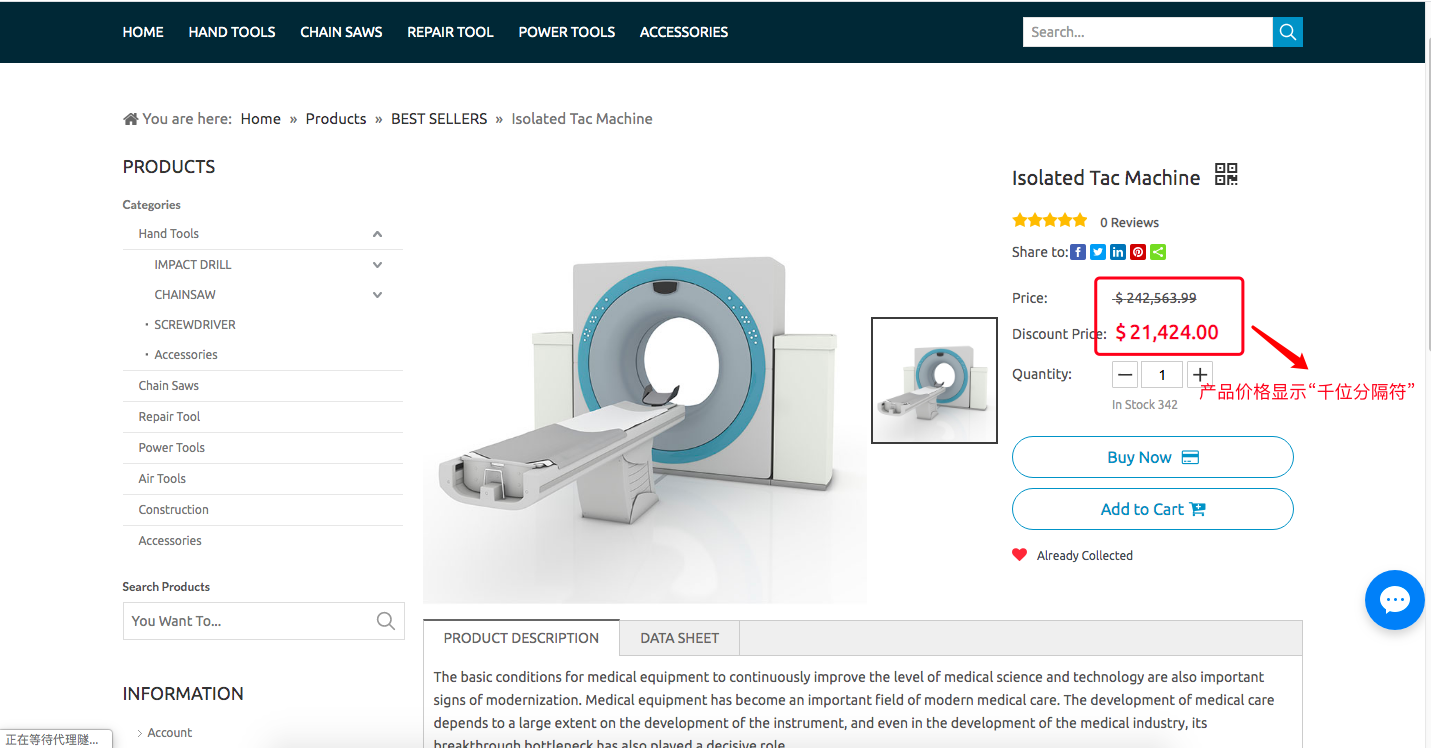Expand the IMPACT DRILL subcategory
The image size is (1431, 748).
(x=377, y=265)
